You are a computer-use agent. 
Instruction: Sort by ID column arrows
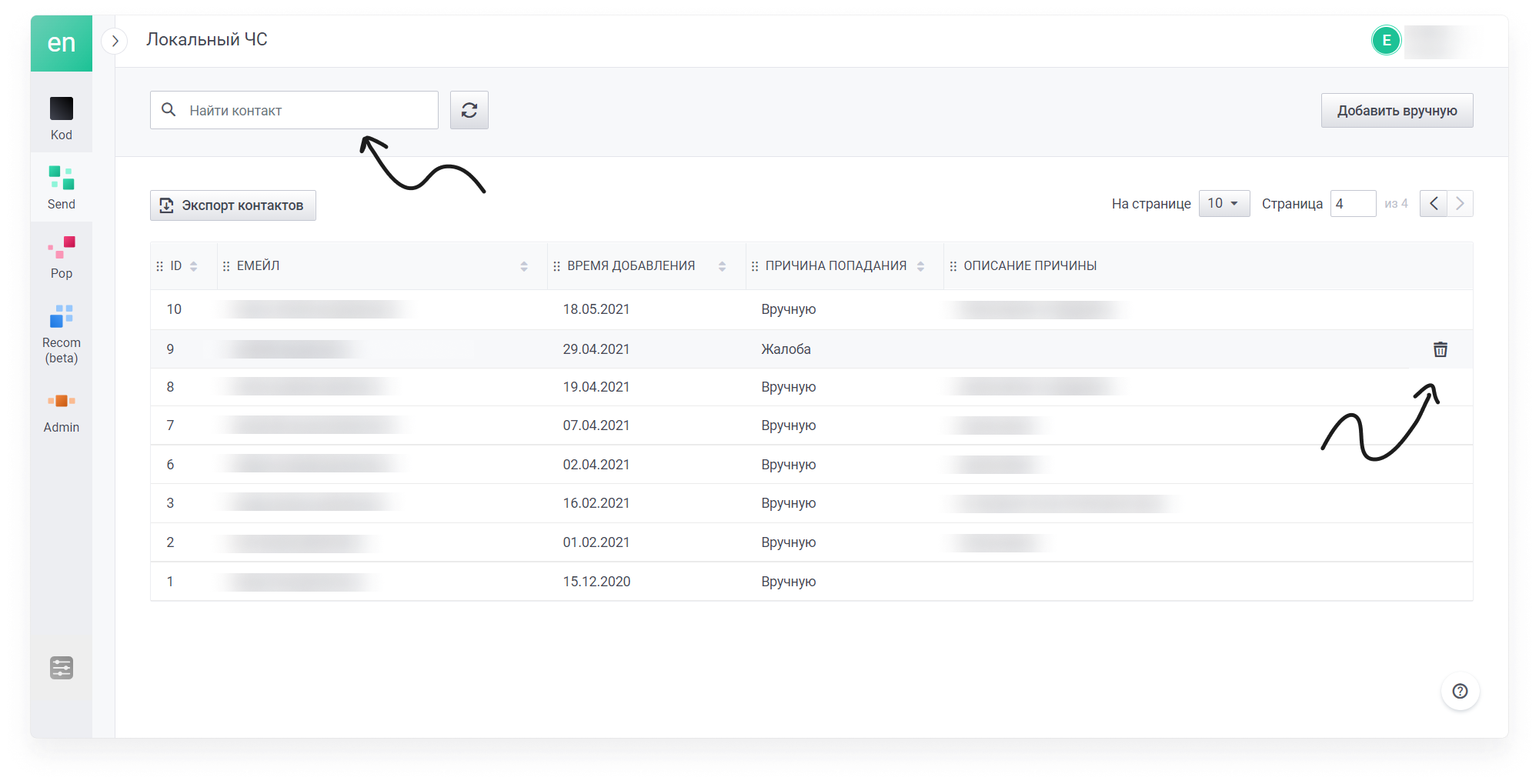pyautogui.click(x=194, y=266)
